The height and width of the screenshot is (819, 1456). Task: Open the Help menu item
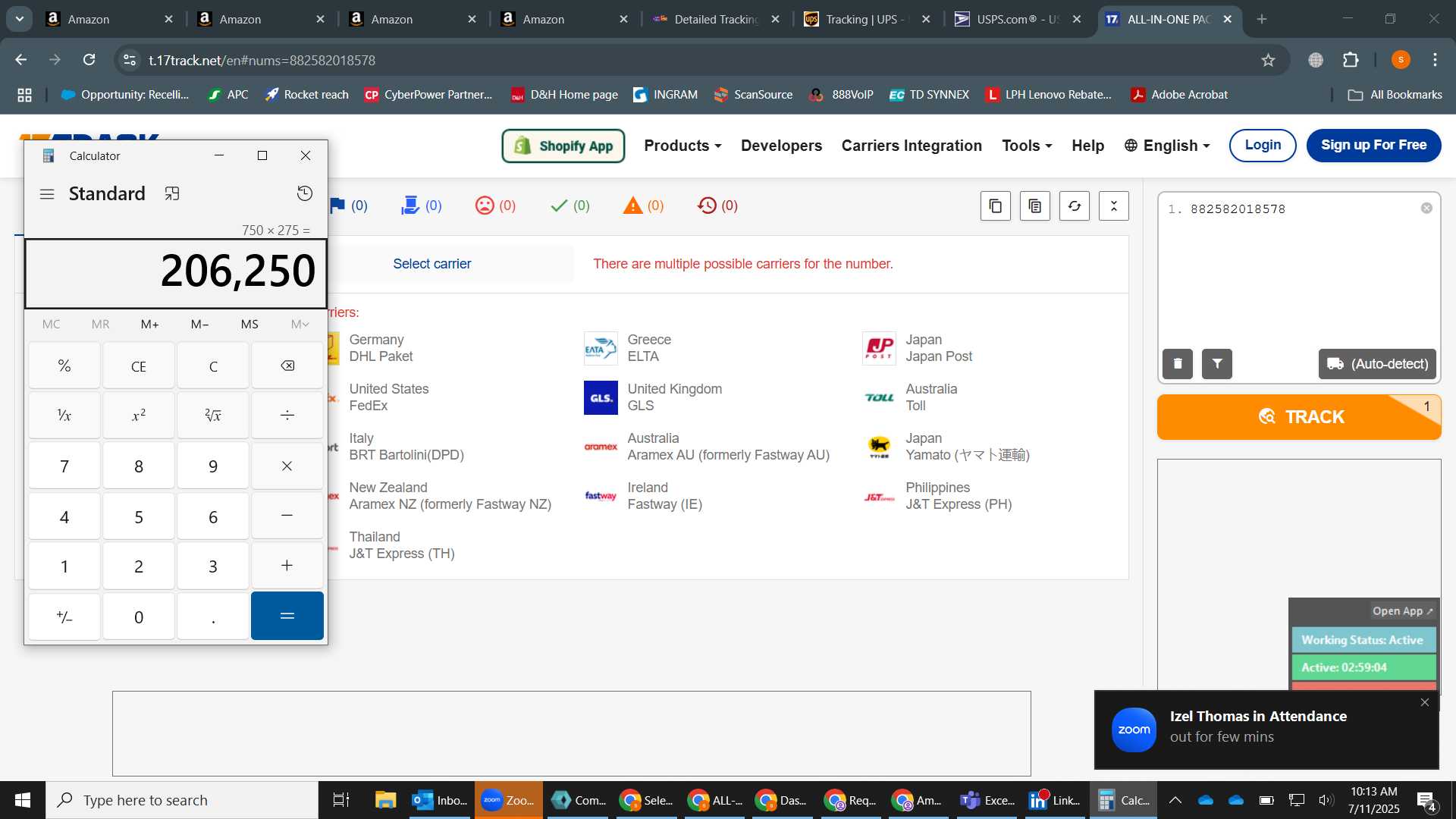click(1087, 146)
